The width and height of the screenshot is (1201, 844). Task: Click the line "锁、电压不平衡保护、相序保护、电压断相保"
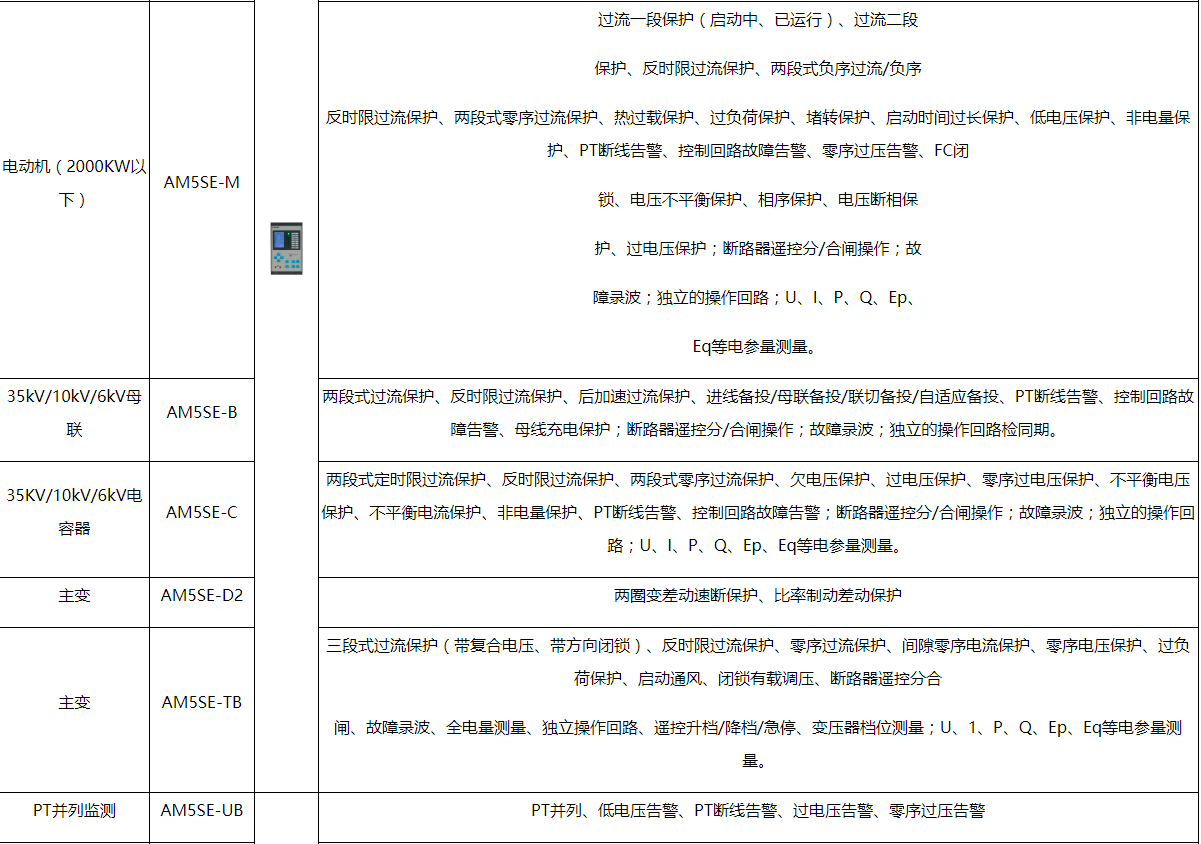click(x=757, y=199)
